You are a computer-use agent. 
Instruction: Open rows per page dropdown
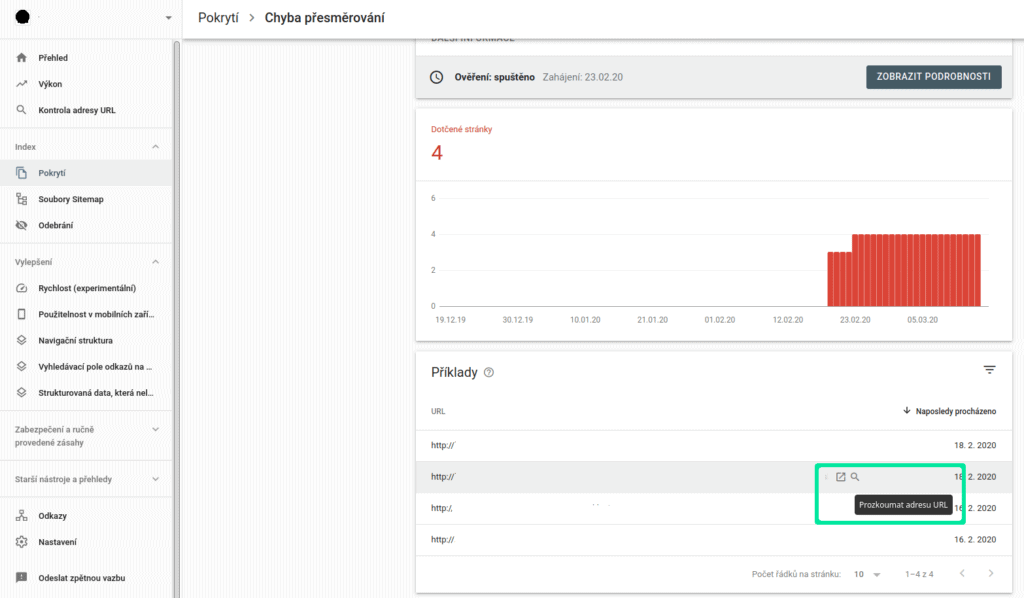868,574
